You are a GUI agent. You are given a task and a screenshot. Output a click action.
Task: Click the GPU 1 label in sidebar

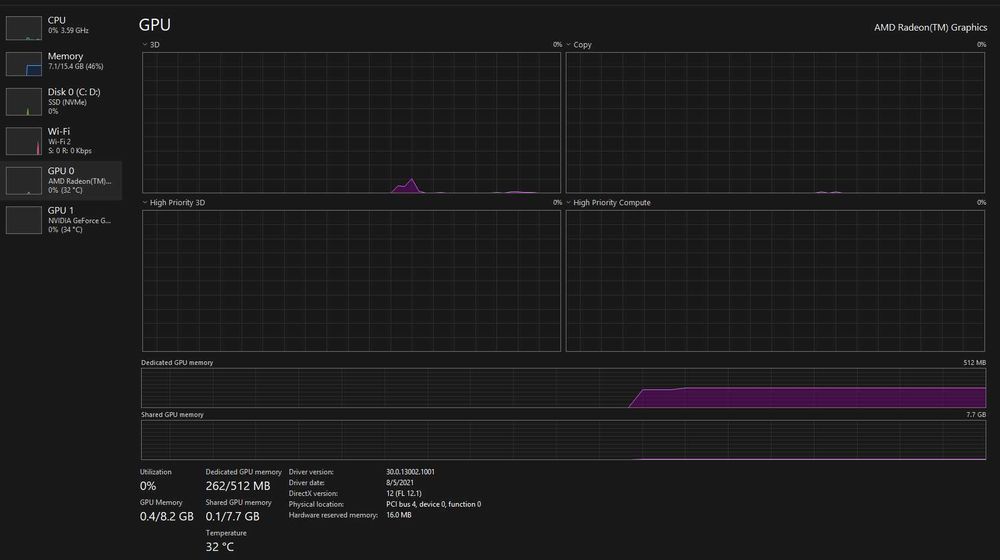61,210
